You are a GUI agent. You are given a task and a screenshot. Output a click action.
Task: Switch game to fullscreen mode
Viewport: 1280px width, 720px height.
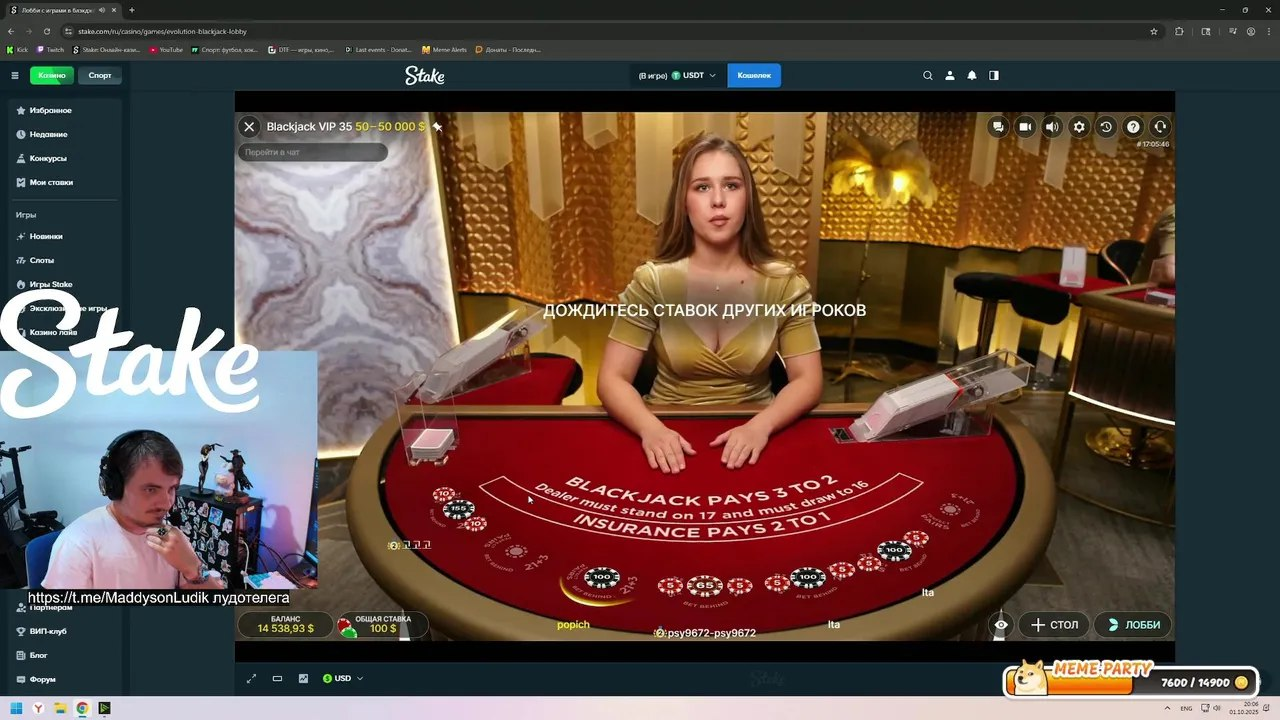tap(251, 678)
